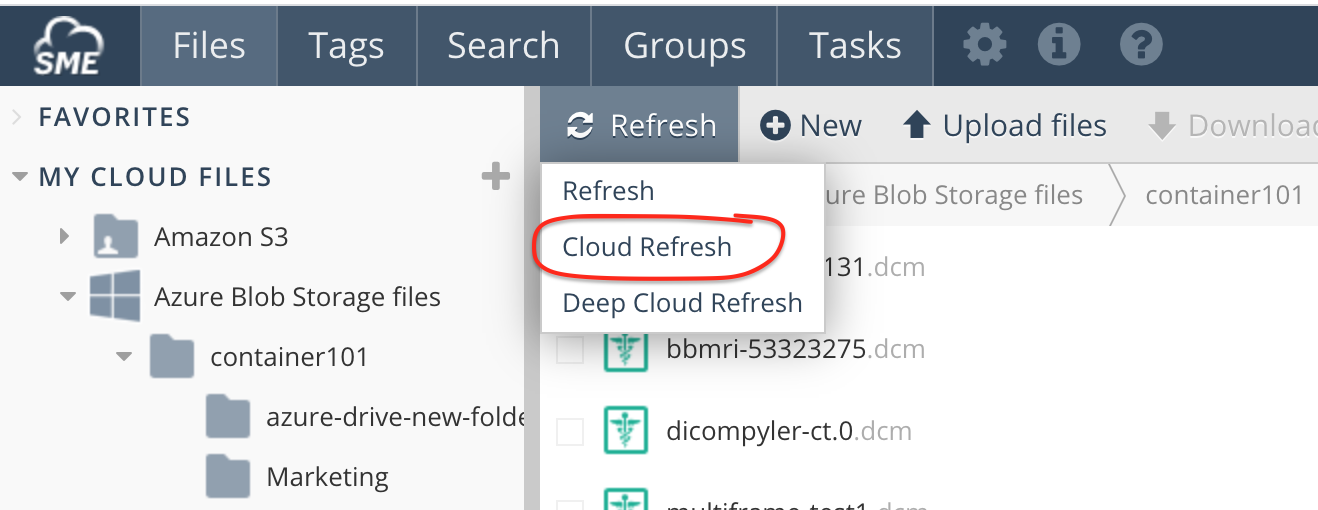Choose Cloud Refresh from the dropdown
This screenshot has width=1318, height=510.
pos(647,247)
